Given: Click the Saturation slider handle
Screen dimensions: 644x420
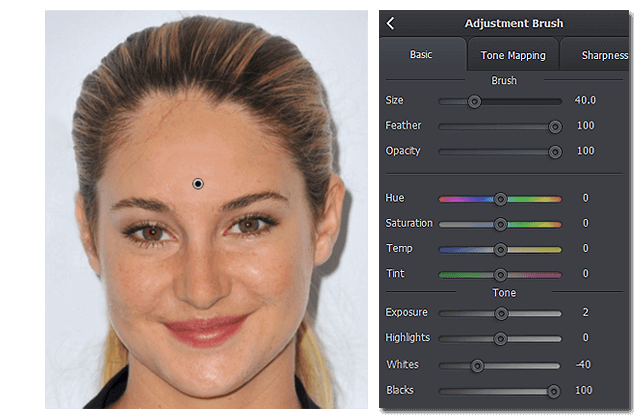Looking at the screenshot, I should (500, 224).
